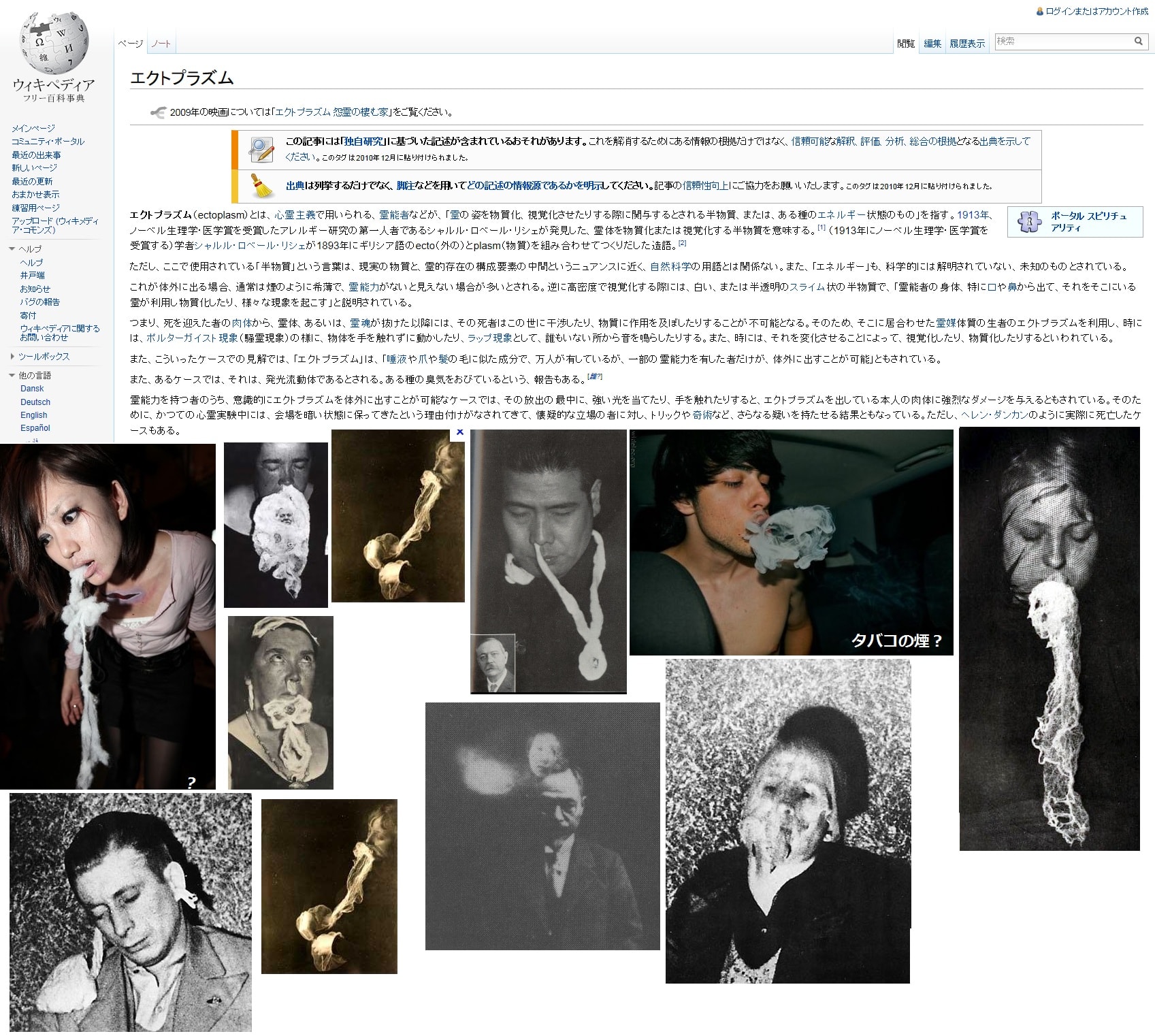Click the login user icon

1039,12
